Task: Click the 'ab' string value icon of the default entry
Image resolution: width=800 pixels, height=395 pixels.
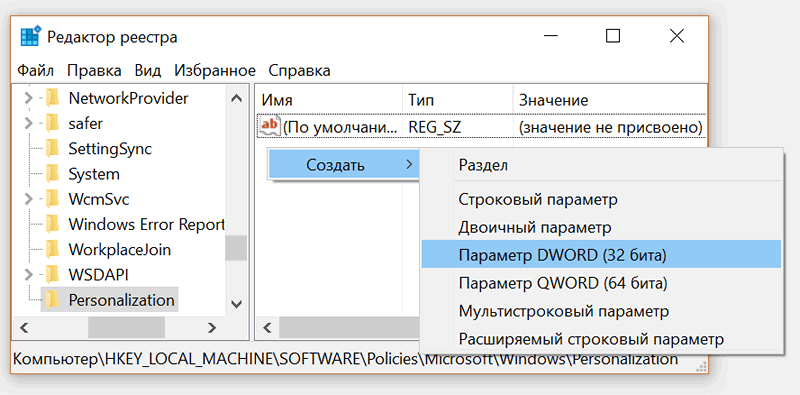Action: pos(270,127)
